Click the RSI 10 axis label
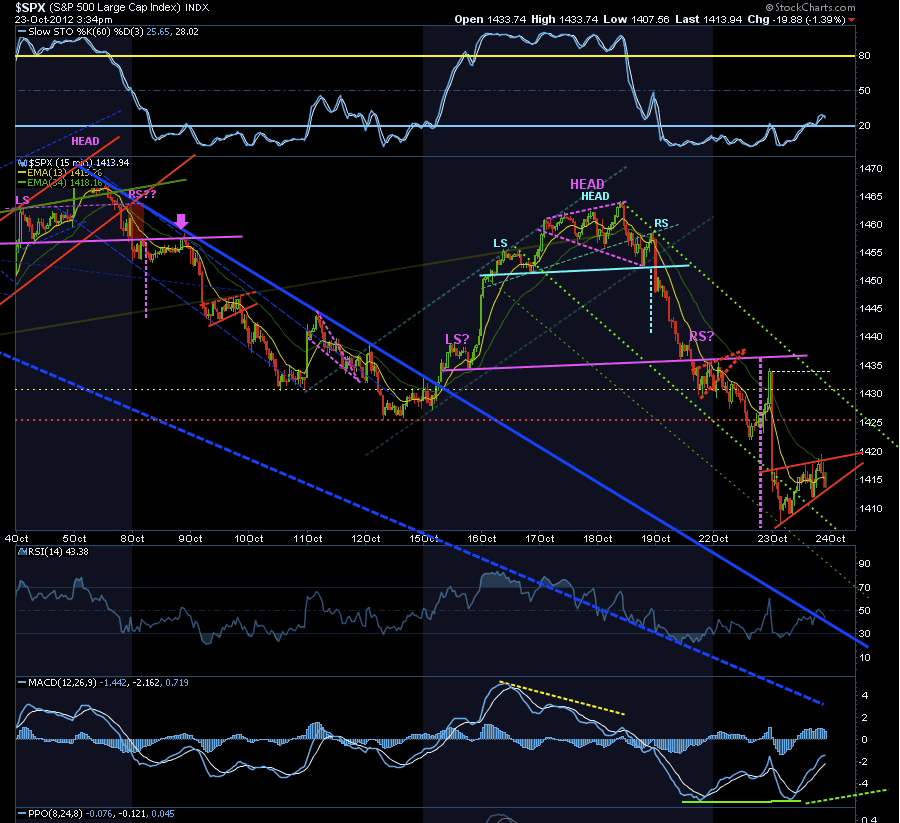 click(x=864, y=658)
